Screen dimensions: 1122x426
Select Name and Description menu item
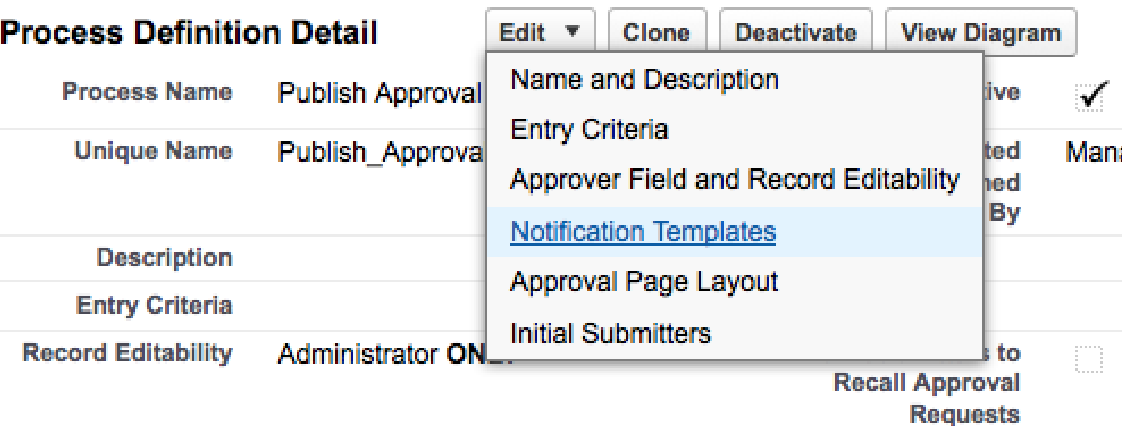(x=644, y=80)
